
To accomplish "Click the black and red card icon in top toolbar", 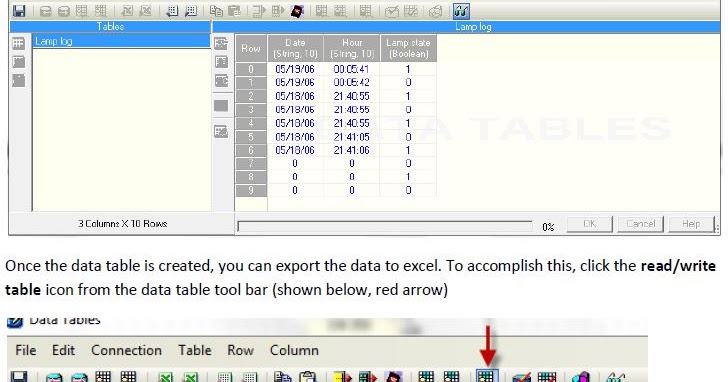I will (297, 11).
